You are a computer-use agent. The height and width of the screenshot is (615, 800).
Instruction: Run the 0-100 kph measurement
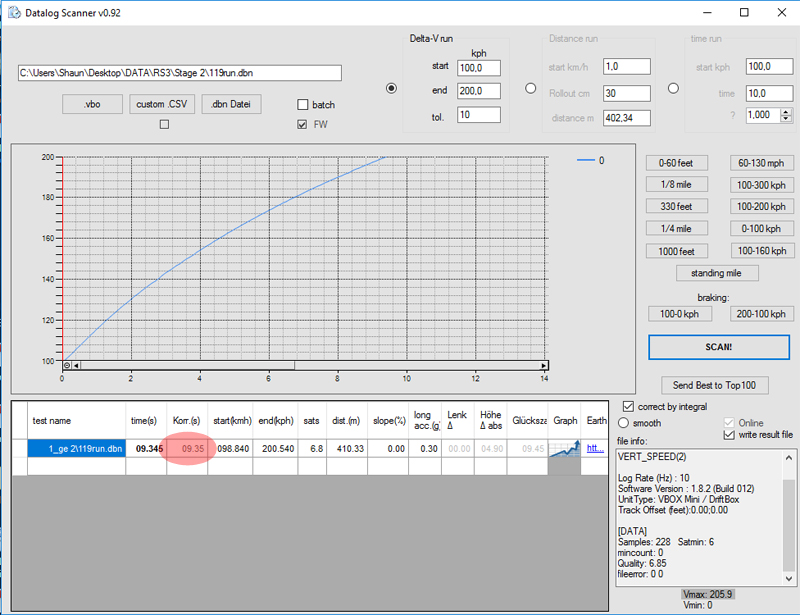point(760,228)
